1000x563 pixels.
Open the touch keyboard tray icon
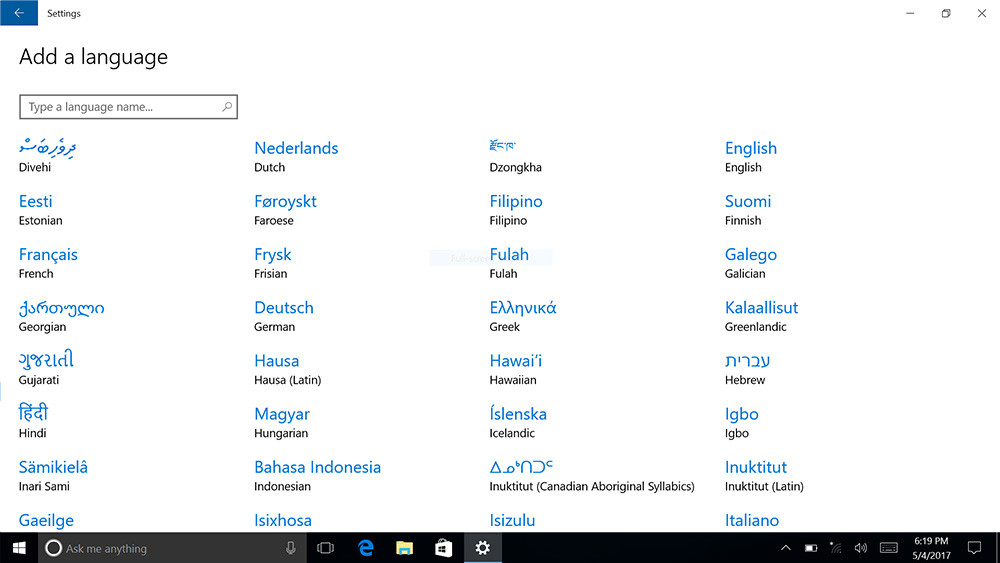(x=888, y=548)
